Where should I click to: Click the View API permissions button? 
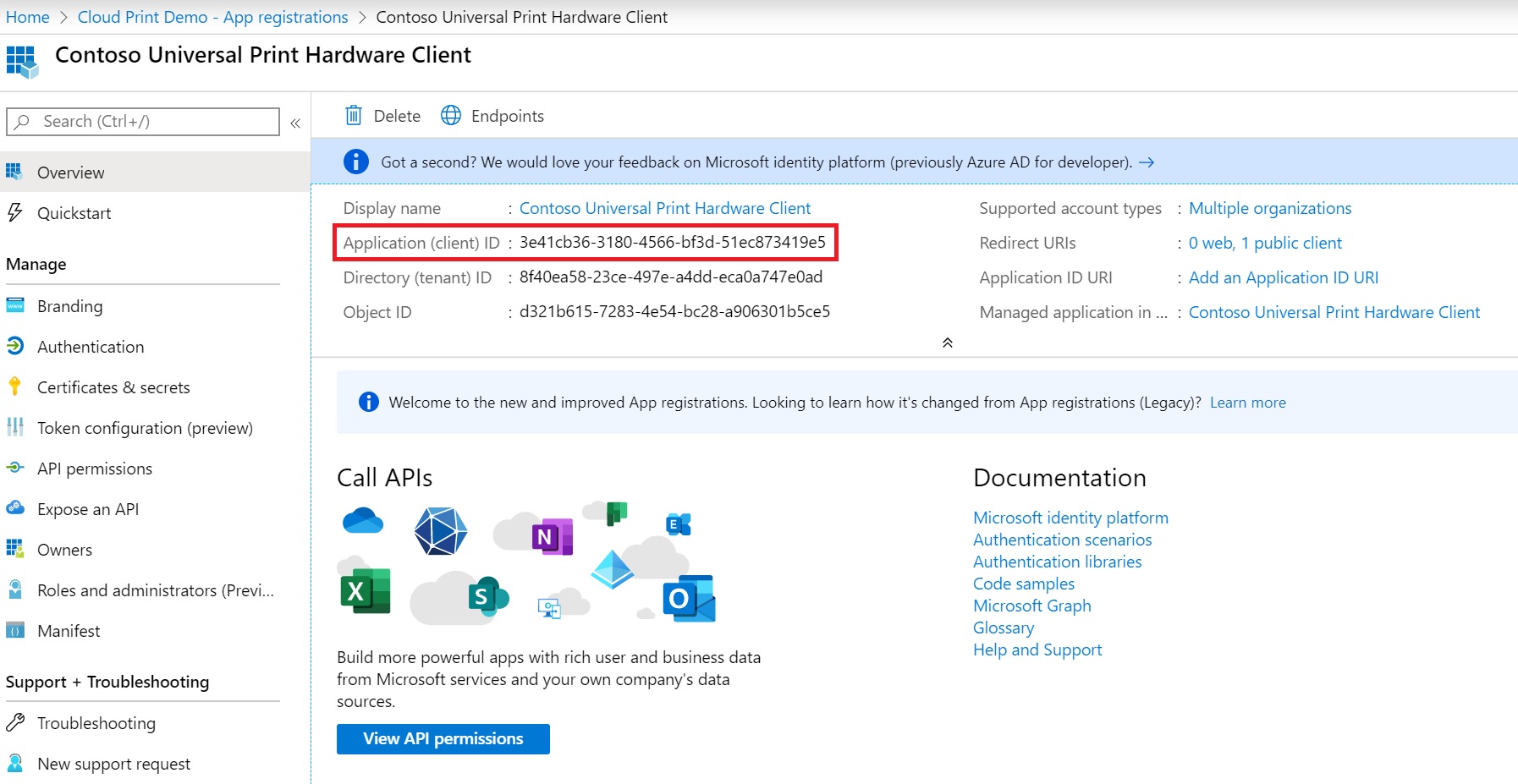(x=443, y=738)
